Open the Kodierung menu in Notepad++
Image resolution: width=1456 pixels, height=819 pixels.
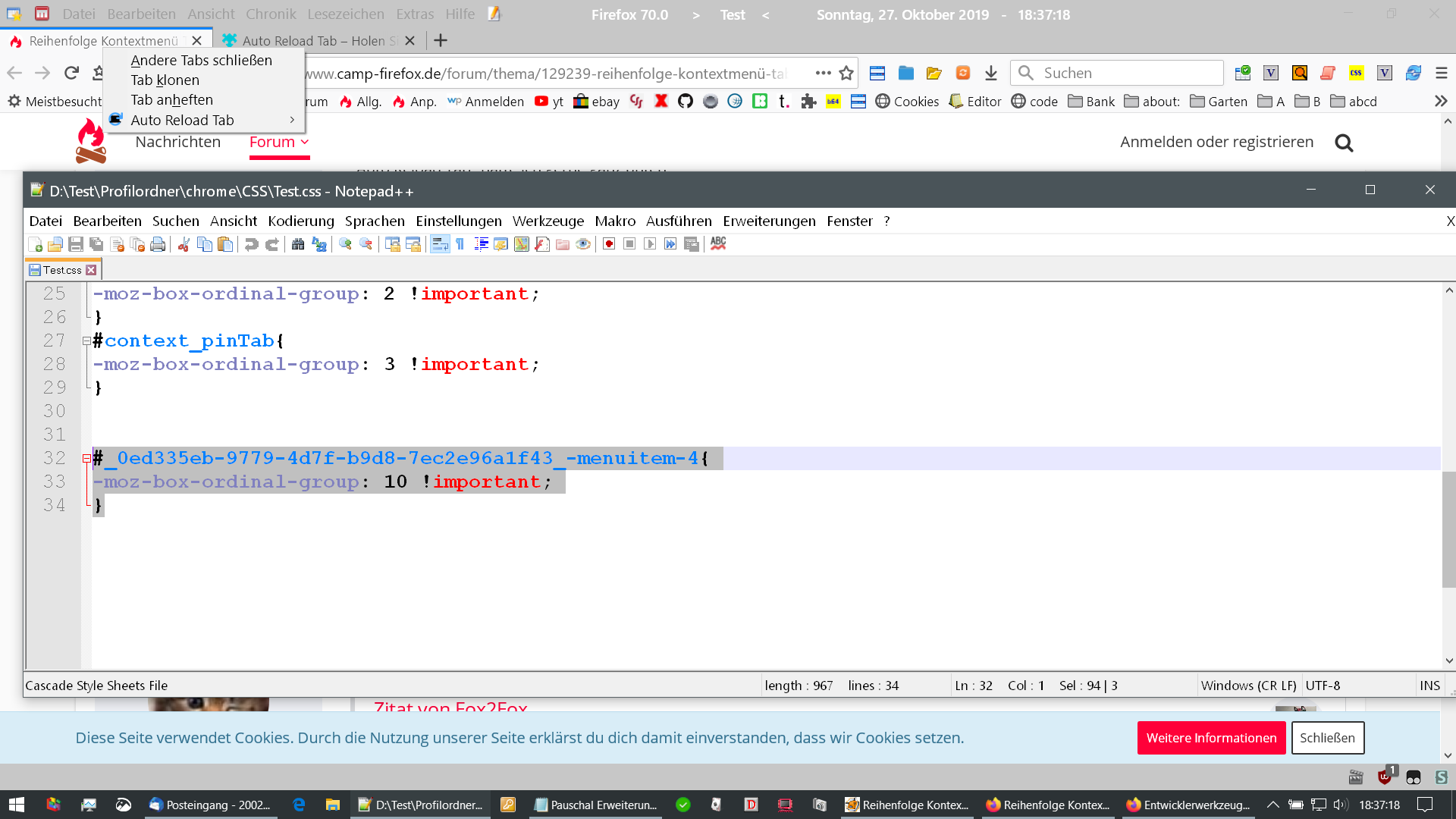click(x=301, y=221)
